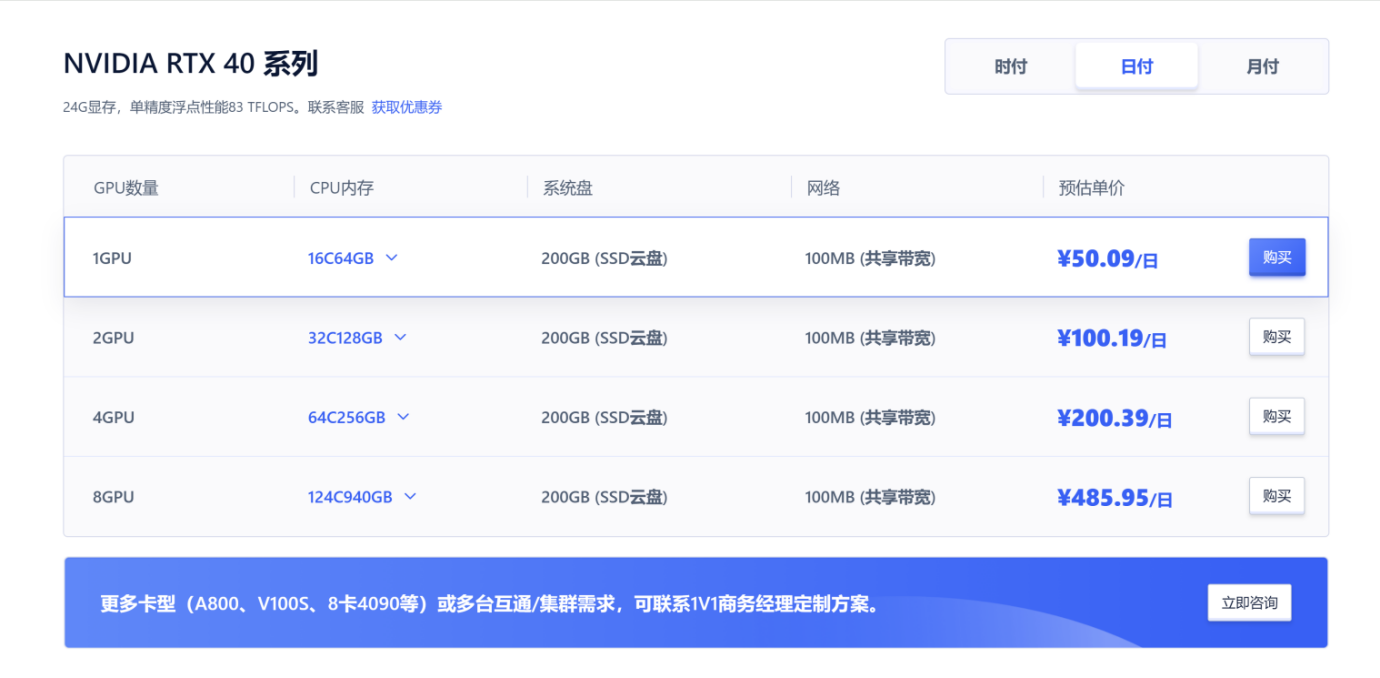Image resolution: width=1380 pixels, height=678 pixels.
Task: Expand the 124C940GB CPU memory dropdown
Action: coord(362,497)
